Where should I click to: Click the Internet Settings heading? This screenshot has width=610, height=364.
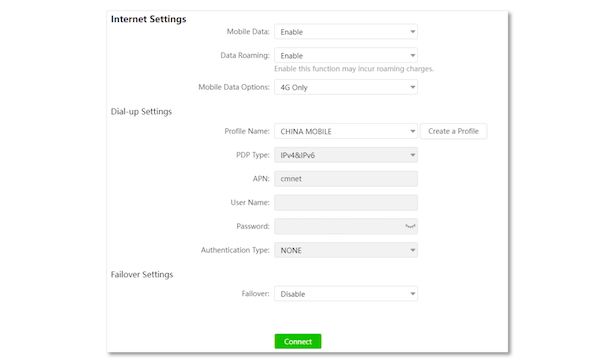coord(149,19)
